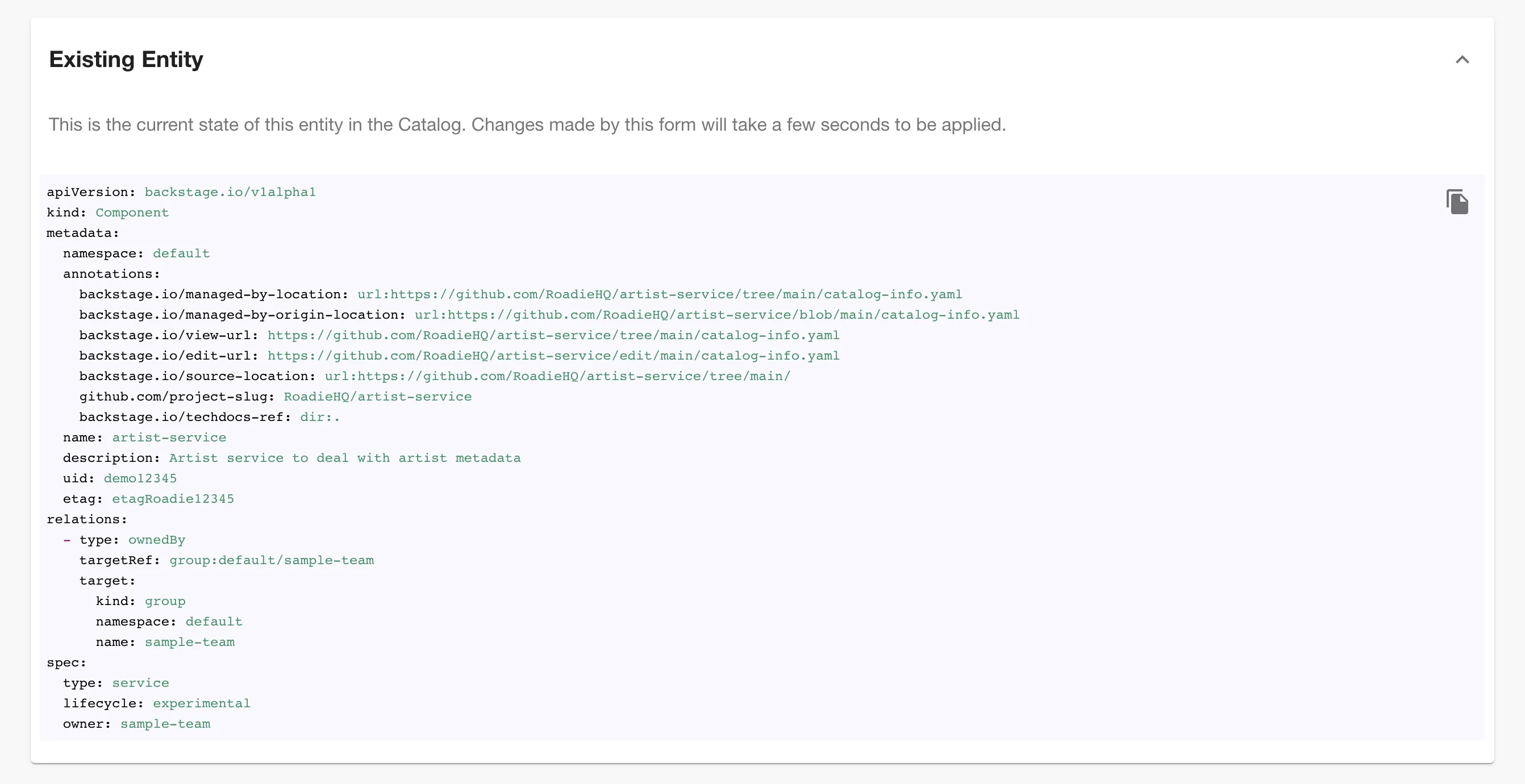Click the source-location URL value
The image size is (1525, 784).
pyautogui.click(x=557, y=376)
